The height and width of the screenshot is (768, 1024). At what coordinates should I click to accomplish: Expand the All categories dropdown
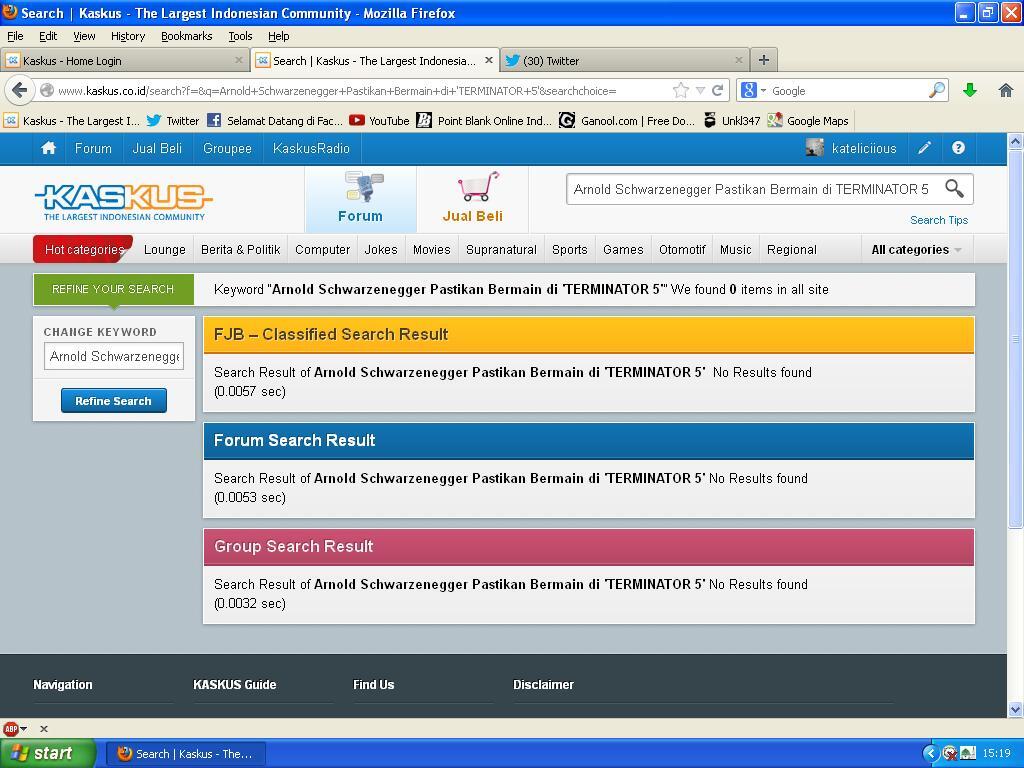[916, 249]
